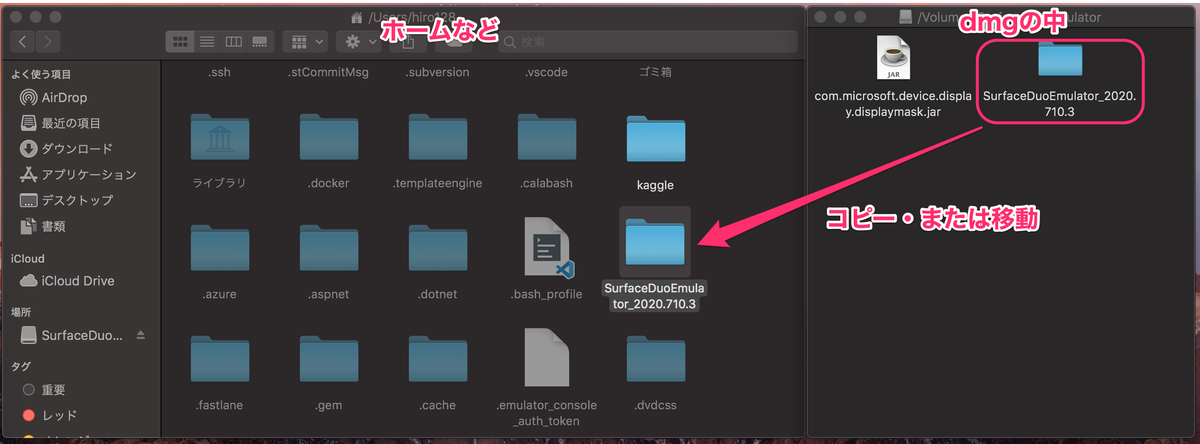Select the .gem folder
1200x444 pixels.
pyautogui.click(x=329, y=361)
